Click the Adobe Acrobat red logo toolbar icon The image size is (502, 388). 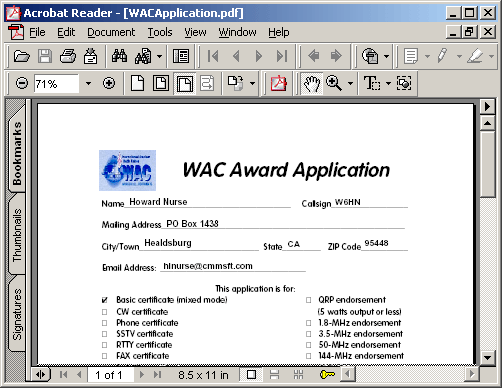click(x=279, y=83)
